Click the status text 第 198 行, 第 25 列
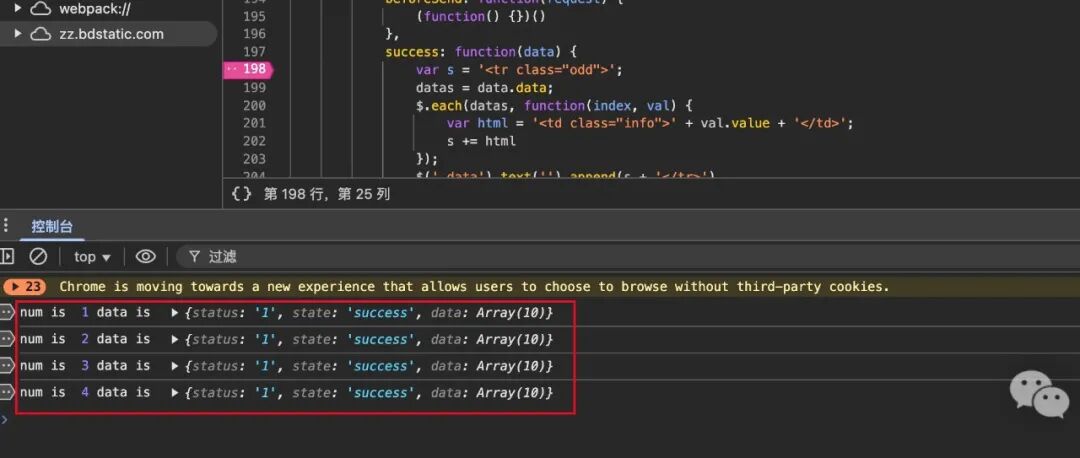The height and width of the screenshot is (458, 1080). click(x=326, y=194)
